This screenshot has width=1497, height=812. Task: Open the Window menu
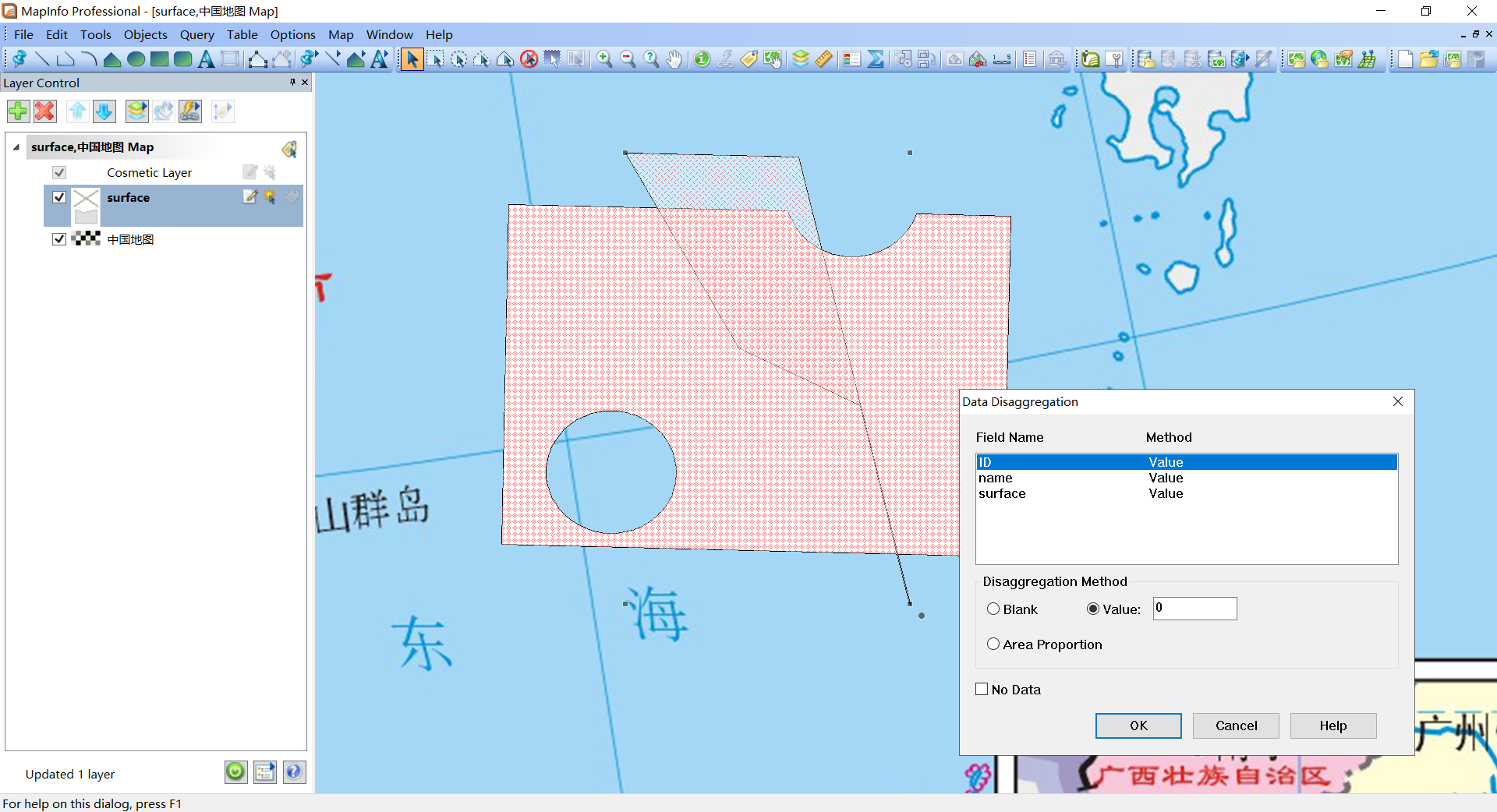(x=390, y=34)
